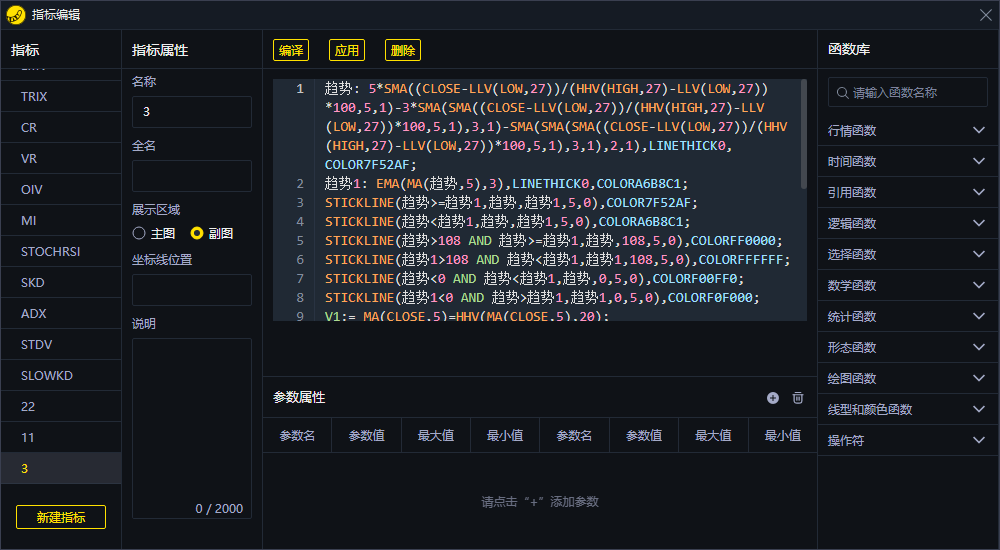The width and height of the screenshot is (1000, 550).
Task: Click the 编译 compile button
Action: click(291, 50)
